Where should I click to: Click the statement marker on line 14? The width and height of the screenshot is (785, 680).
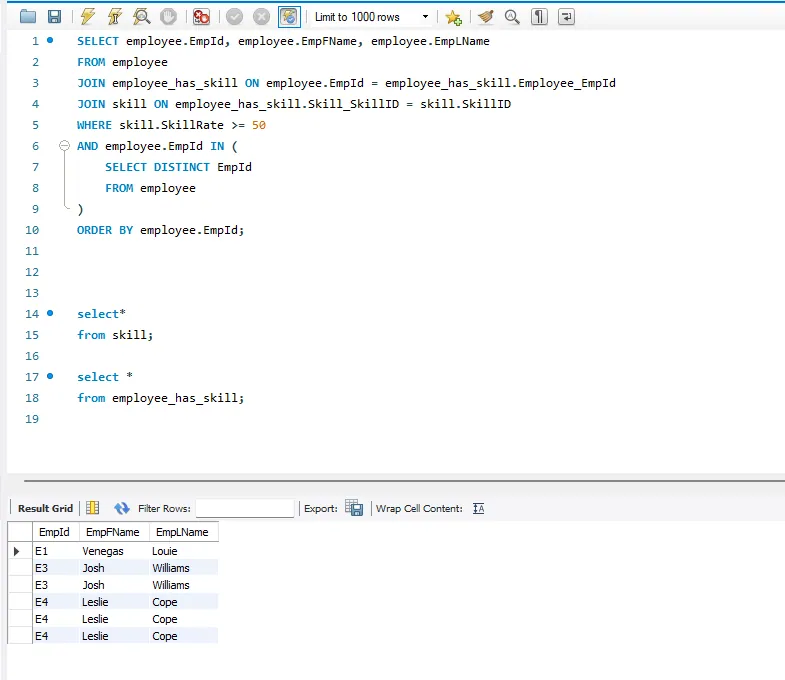tap(50, 313)
